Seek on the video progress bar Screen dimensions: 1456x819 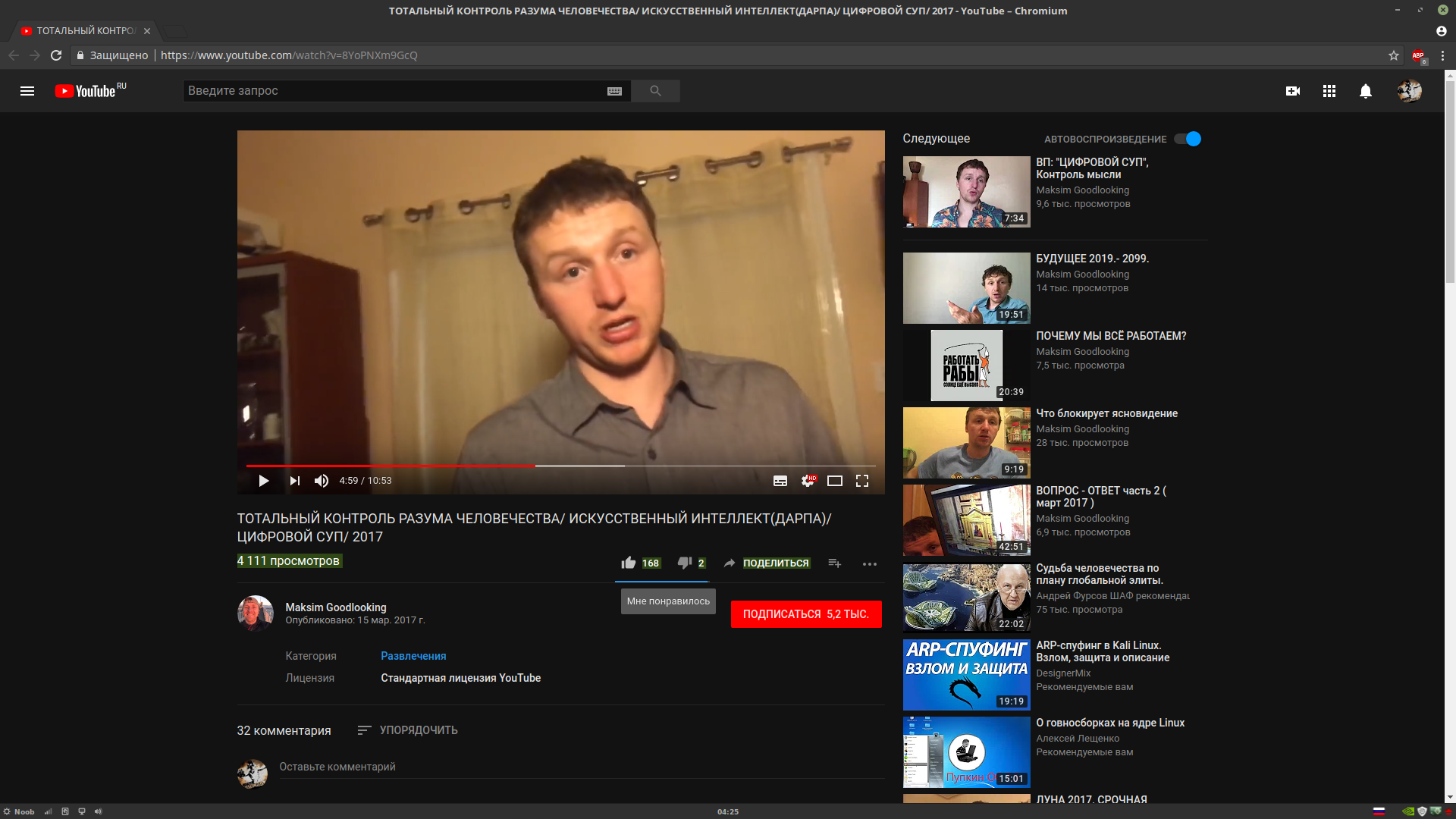click(x=561, y=466)
